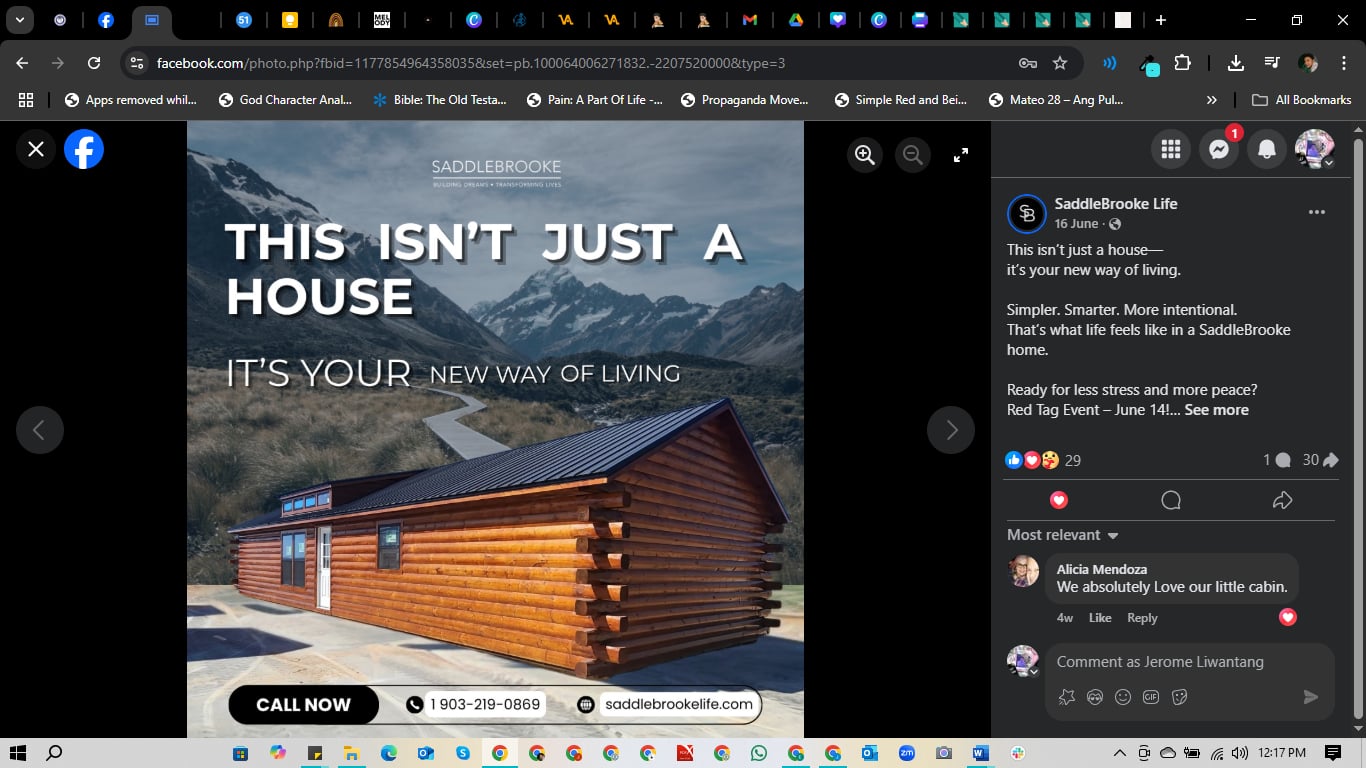Enter fullscreen photo view
Screen dimensions: 1366x768
tap(960, 154)
